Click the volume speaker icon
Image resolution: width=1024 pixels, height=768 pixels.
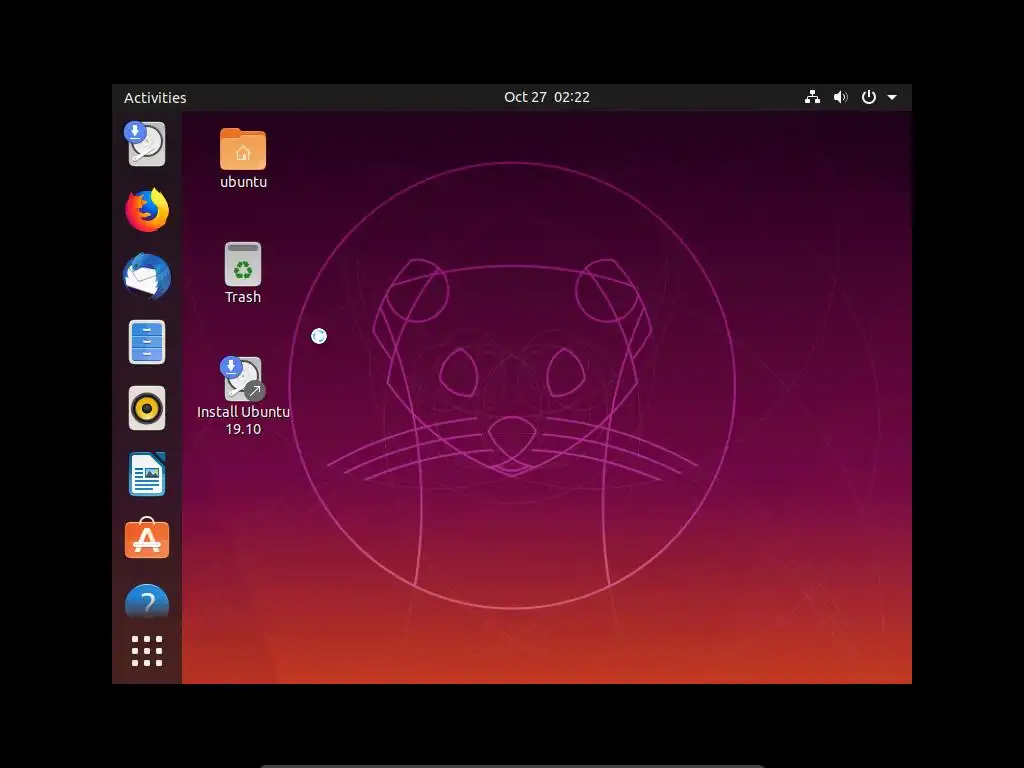pyautogui.click(x=840, y=97)
